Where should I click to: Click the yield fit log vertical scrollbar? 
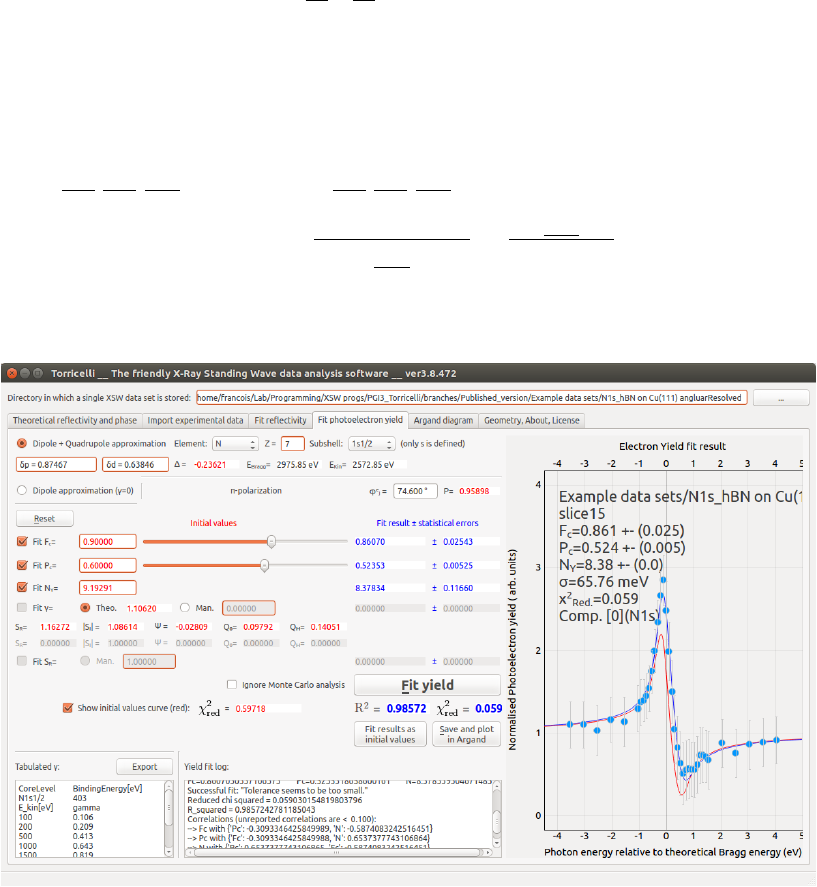tap(497, 814)
